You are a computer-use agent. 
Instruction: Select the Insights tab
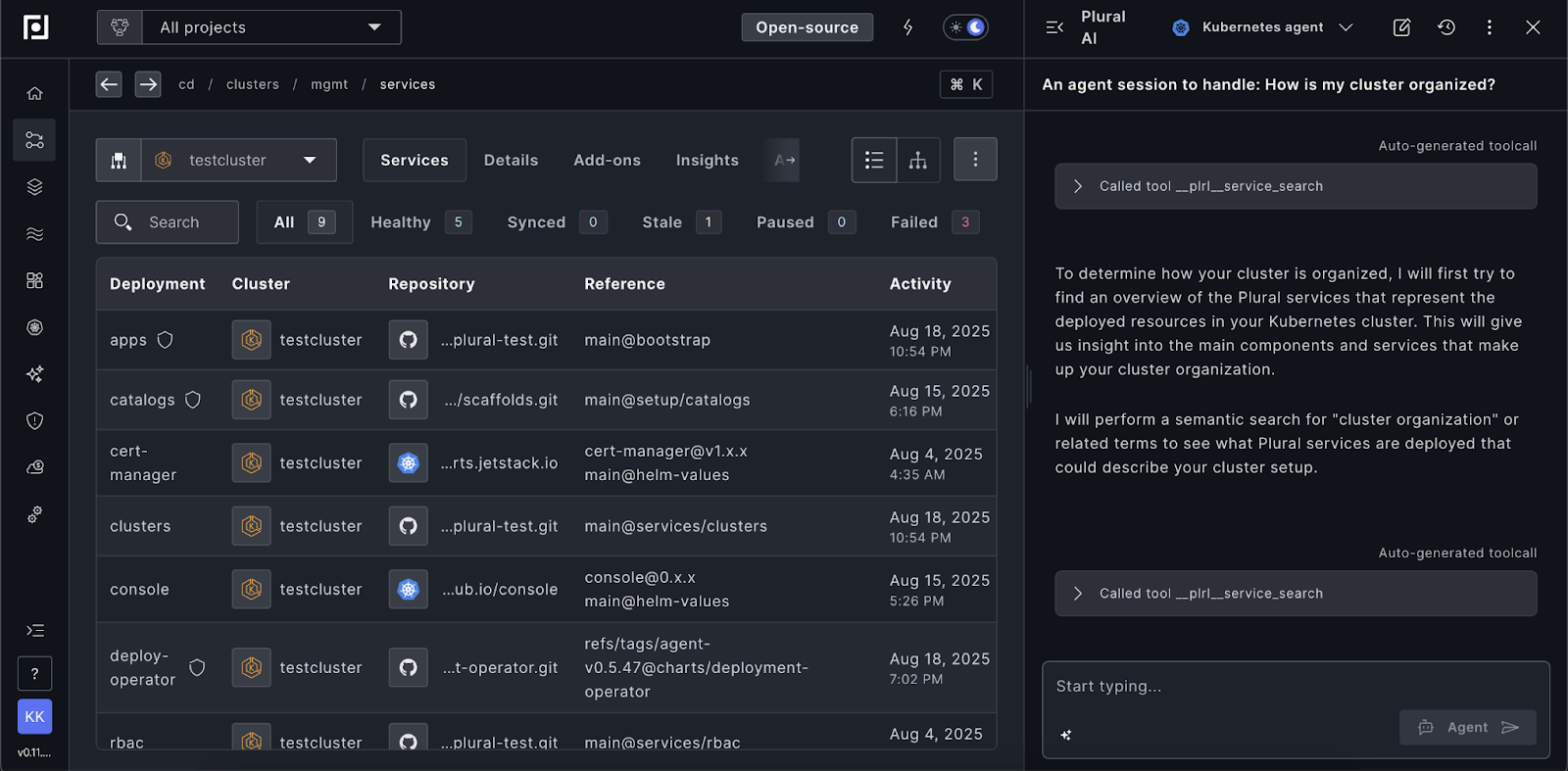click(707, 160)
